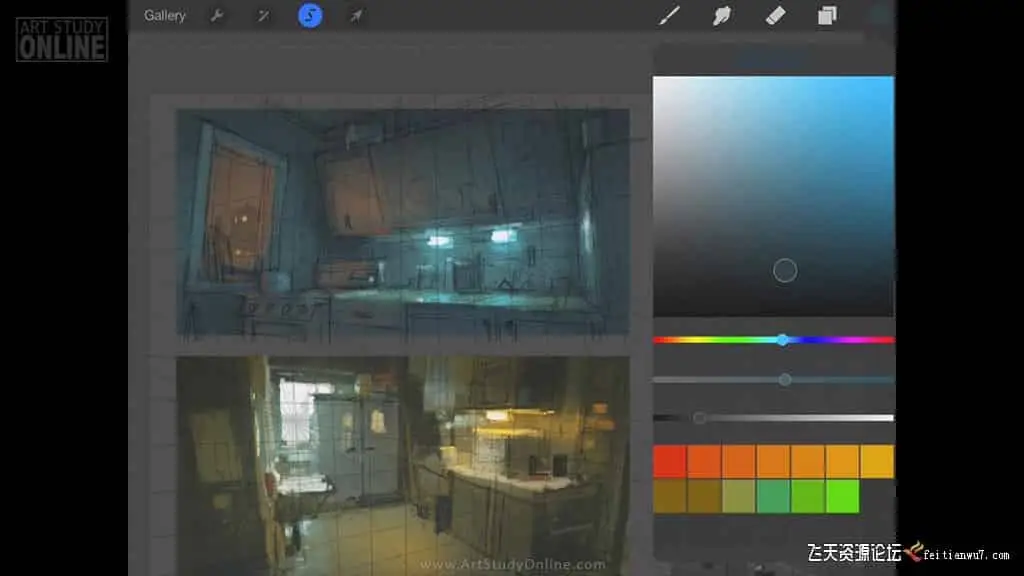
Task: Return to the Gallery
Action: [x=165, y=16]
